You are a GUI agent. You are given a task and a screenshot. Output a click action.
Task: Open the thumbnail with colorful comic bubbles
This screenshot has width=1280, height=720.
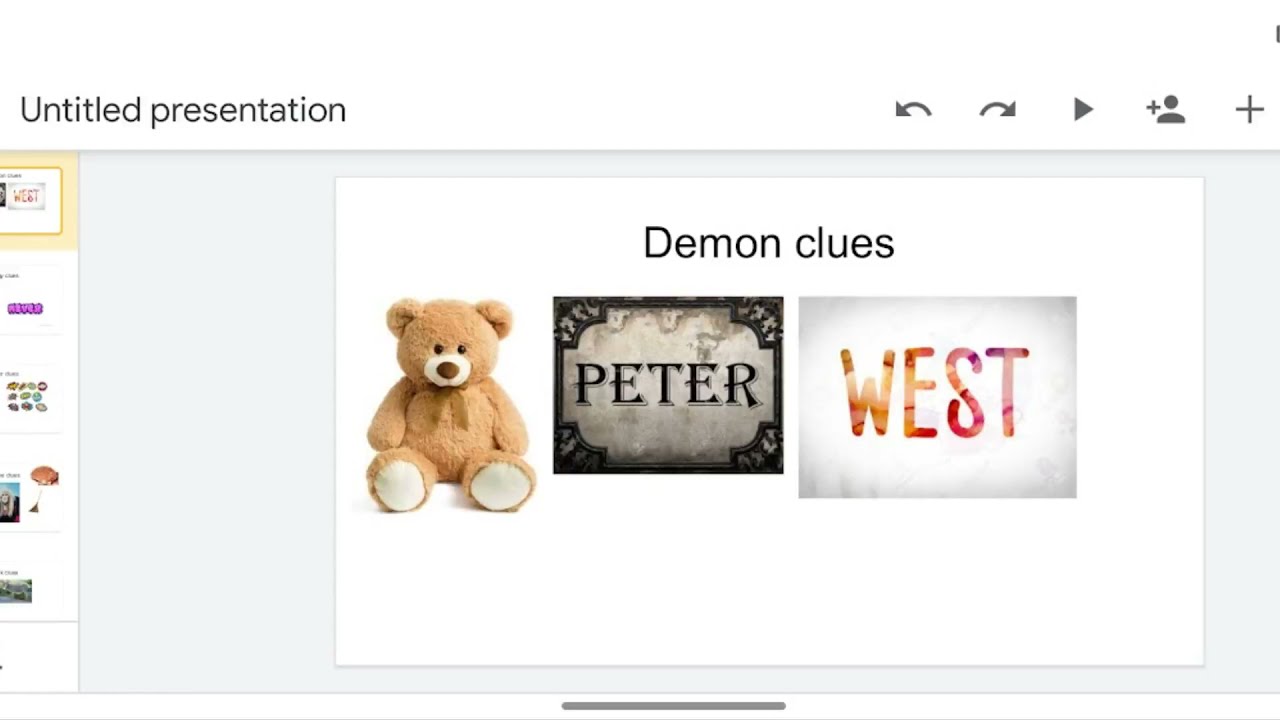(28, 397)
